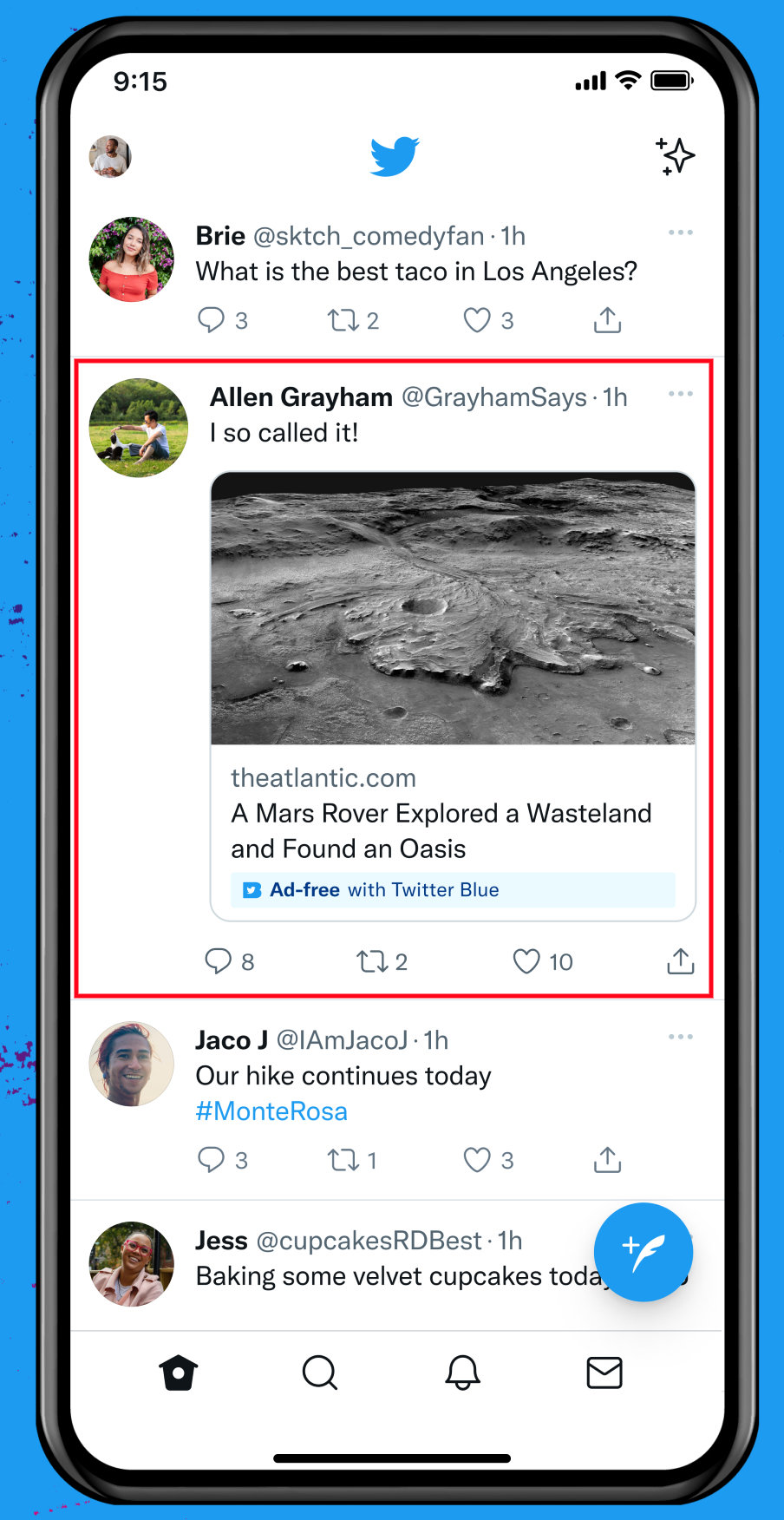
Task: Open the #MonteRosa hashtag
Action: click(x=271, y=1111)
